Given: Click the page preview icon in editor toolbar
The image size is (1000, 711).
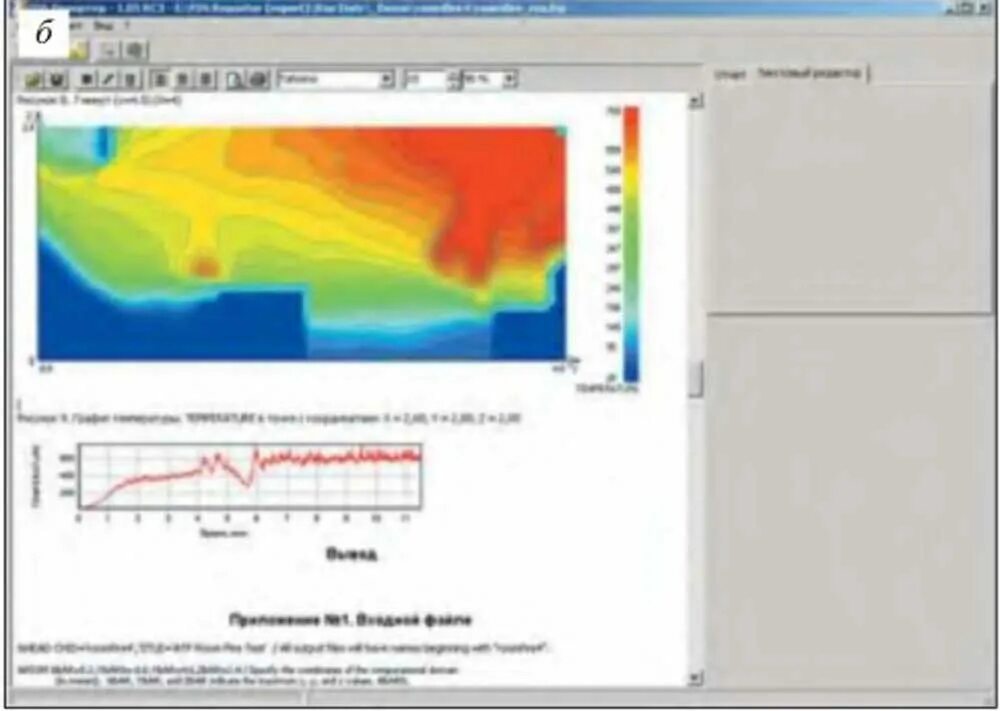Looking at the screenshot, I should click(x=235, y=80).
